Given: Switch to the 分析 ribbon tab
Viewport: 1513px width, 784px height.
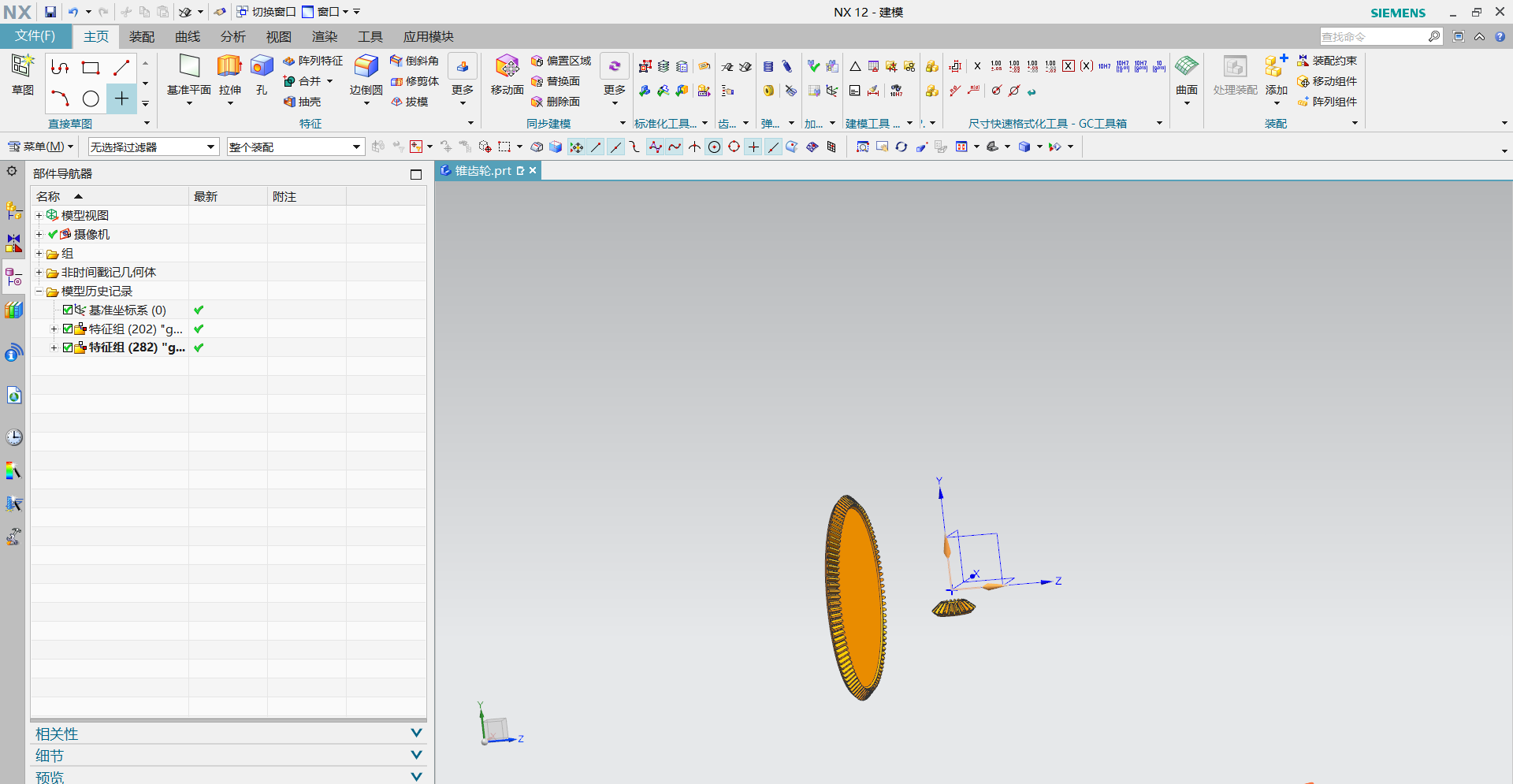Looking at the screenshot, I should [233, 36].
